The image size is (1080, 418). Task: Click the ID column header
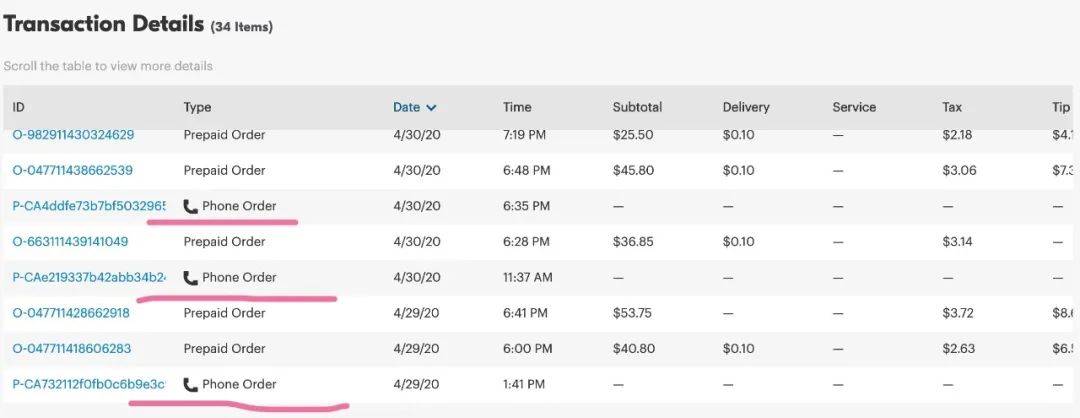click(19, 107)
